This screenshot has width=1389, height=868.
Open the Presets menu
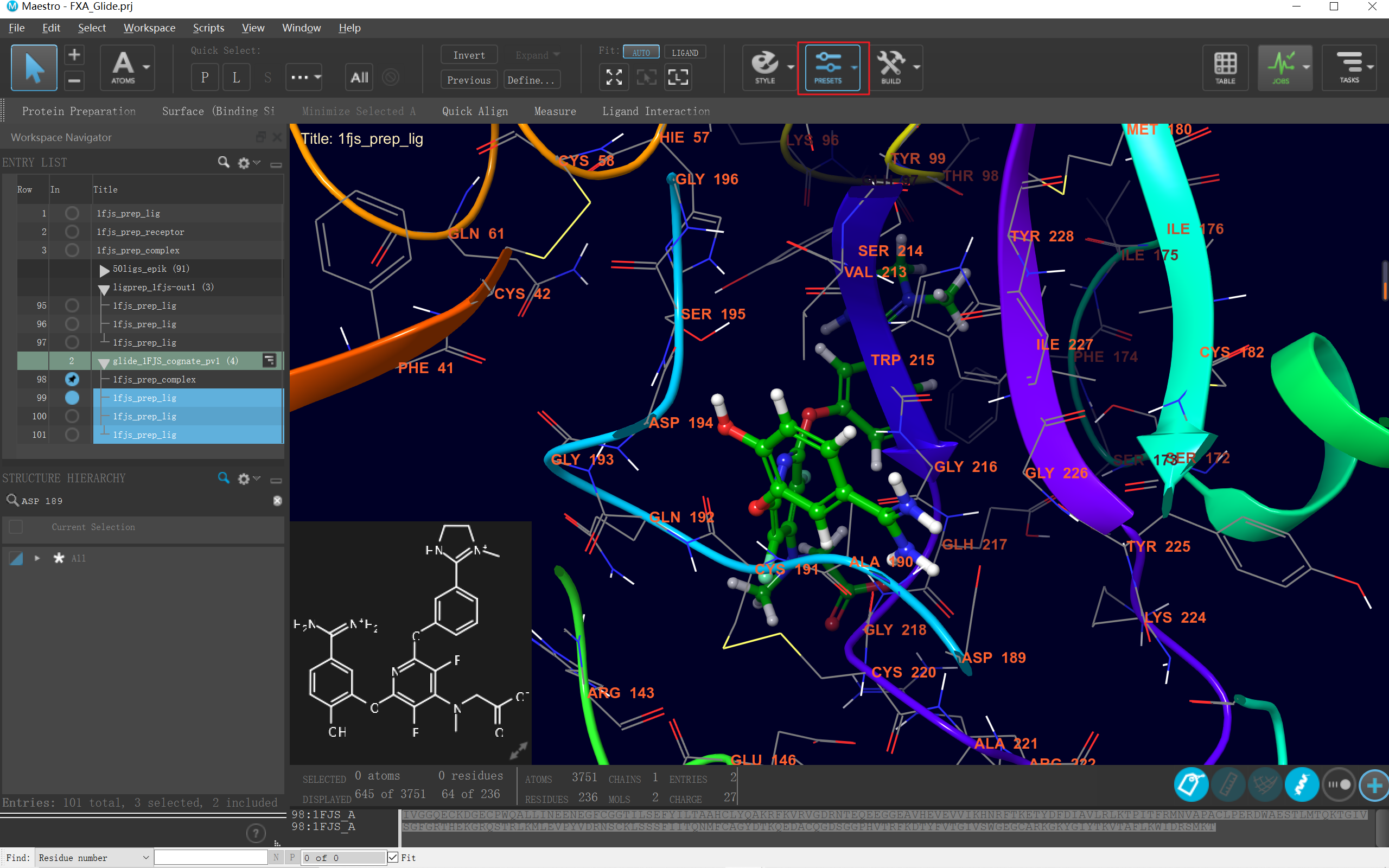[828, 67]
